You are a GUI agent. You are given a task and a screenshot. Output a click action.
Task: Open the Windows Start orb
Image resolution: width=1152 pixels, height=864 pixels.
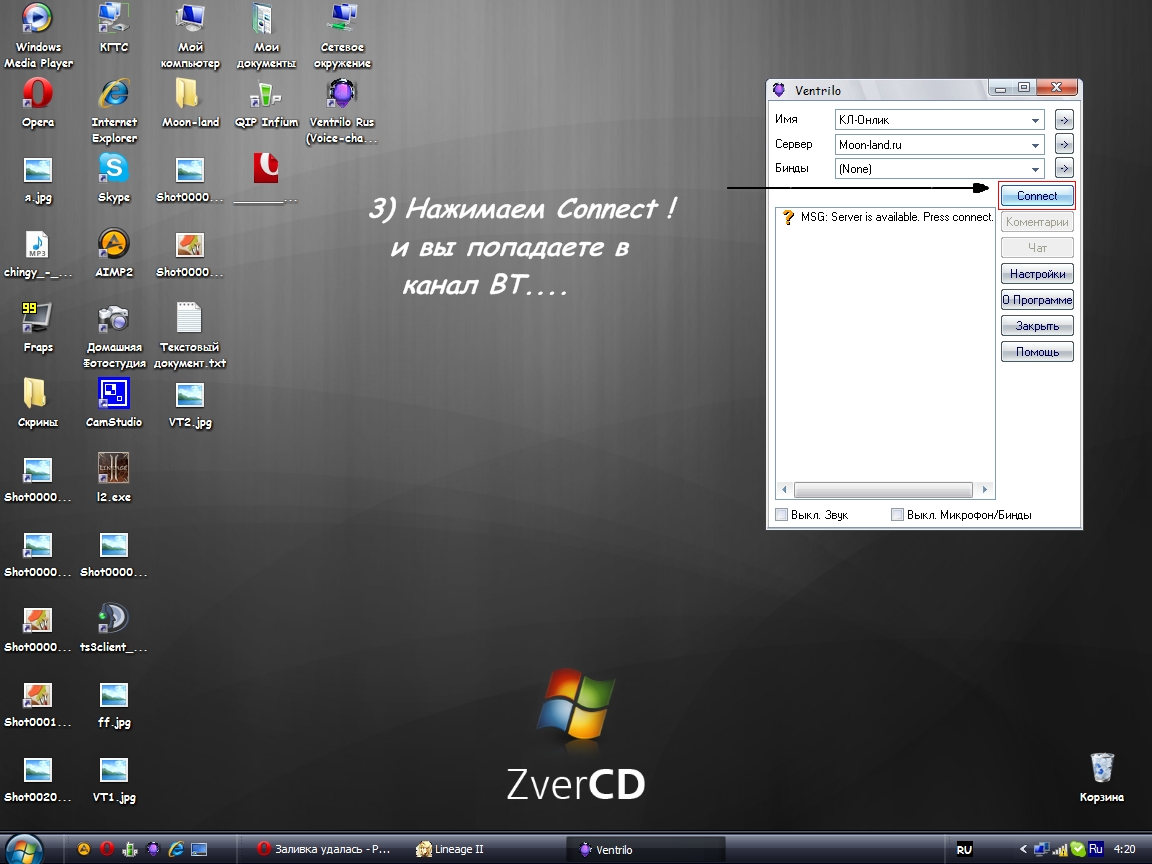click(24, 849)
